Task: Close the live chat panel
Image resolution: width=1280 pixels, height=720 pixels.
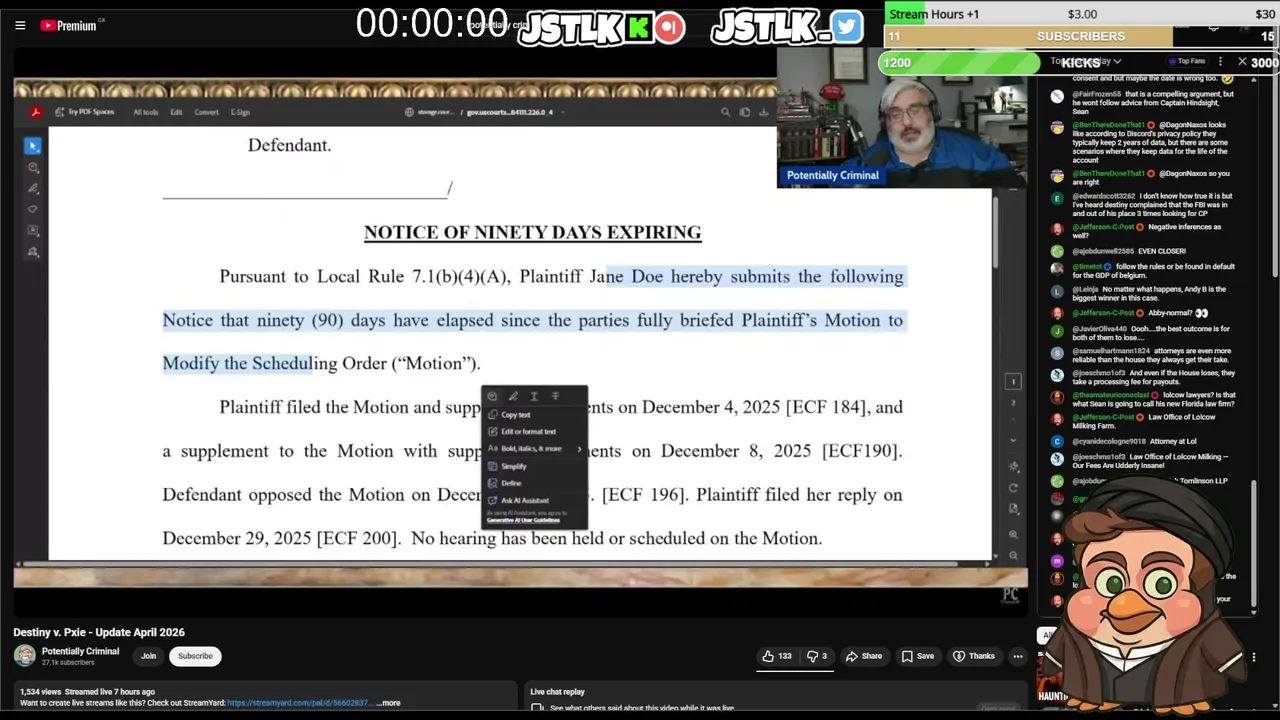Action: click(1242, 61)
